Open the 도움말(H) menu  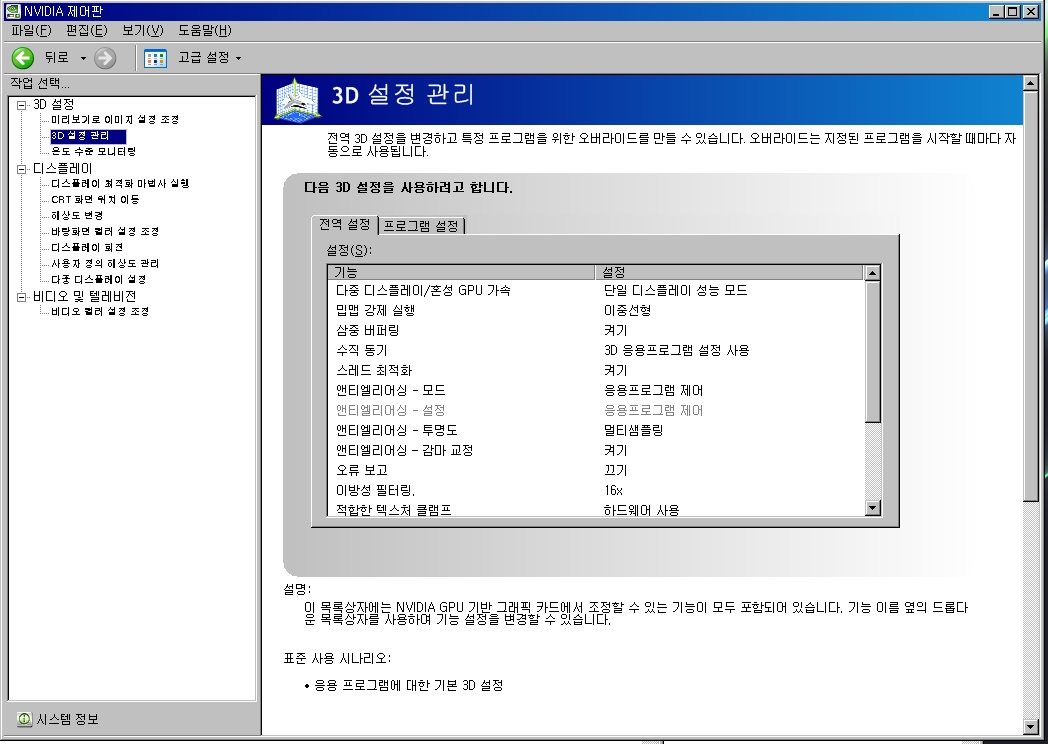pos(205,30)
